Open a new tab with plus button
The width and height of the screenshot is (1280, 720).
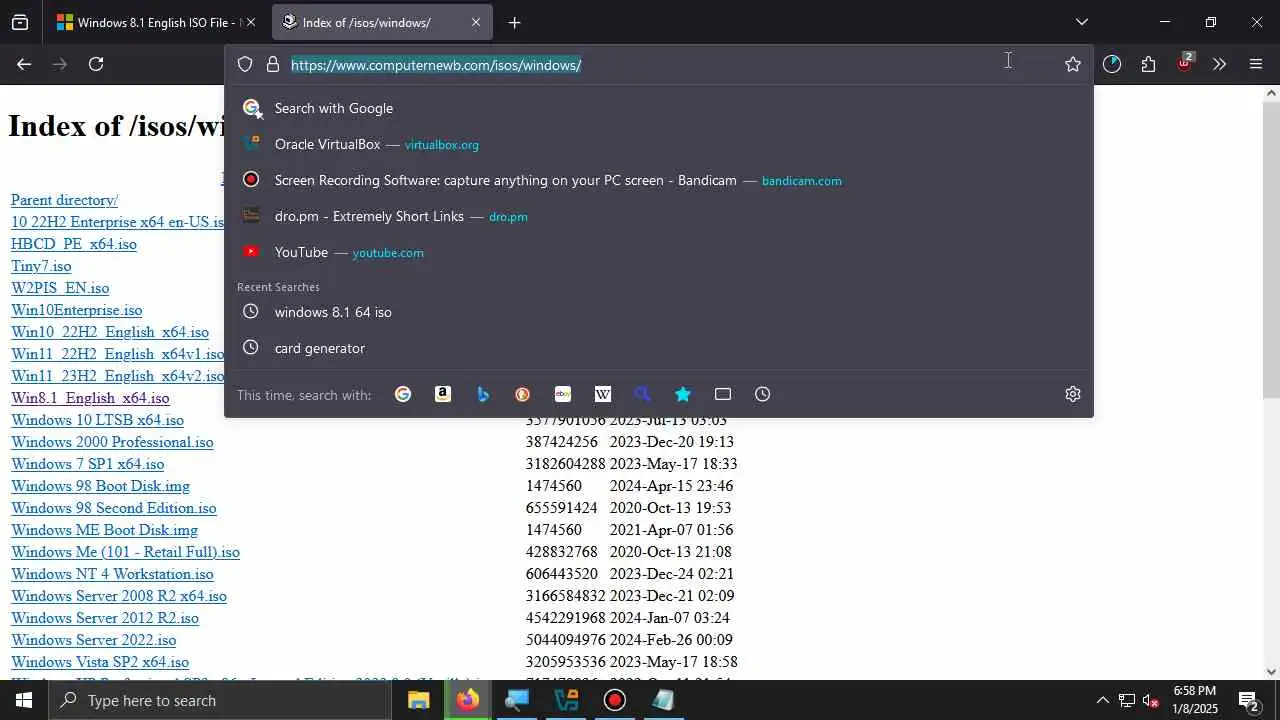point(514,22)
